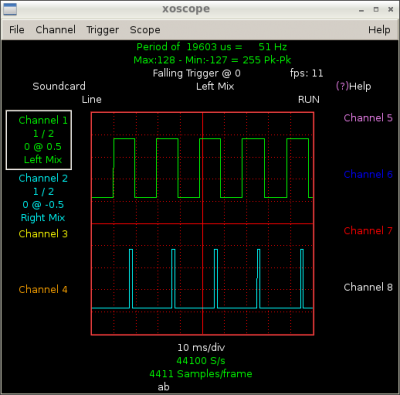Click the window system icon in title bar
Viewport: 400px width, 395px height.
pos(10,9)
